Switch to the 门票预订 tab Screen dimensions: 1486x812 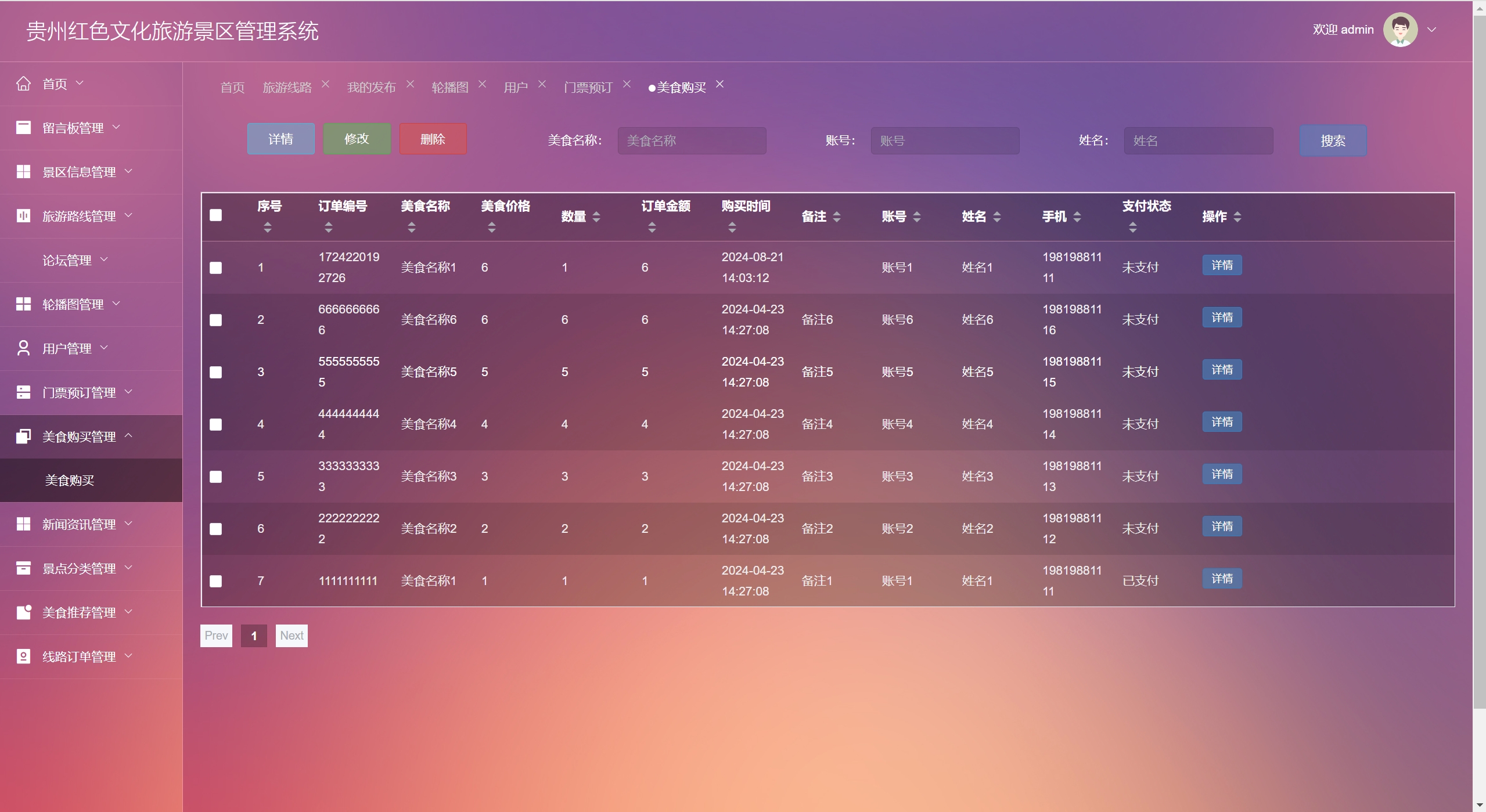(588, 88)
